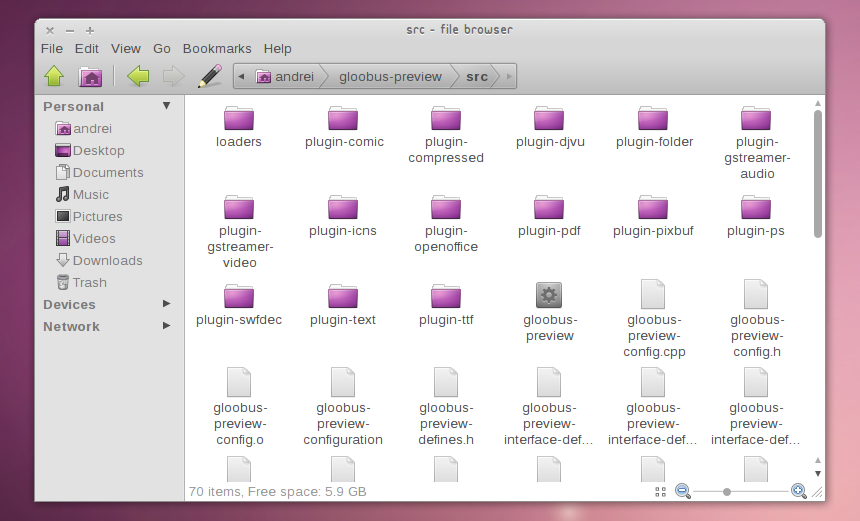Click src in the path bar
Viewport: 860px width, 521px height.
(477, 76)
